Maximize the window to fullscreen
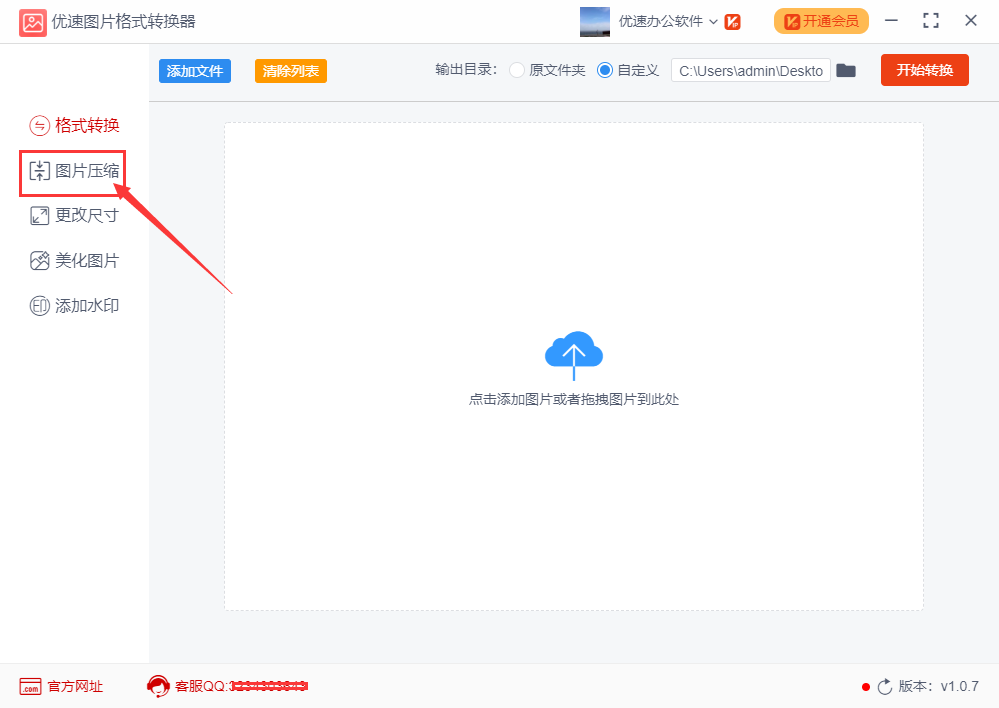Screen dimensions: 999x708 tap(931, 21)
